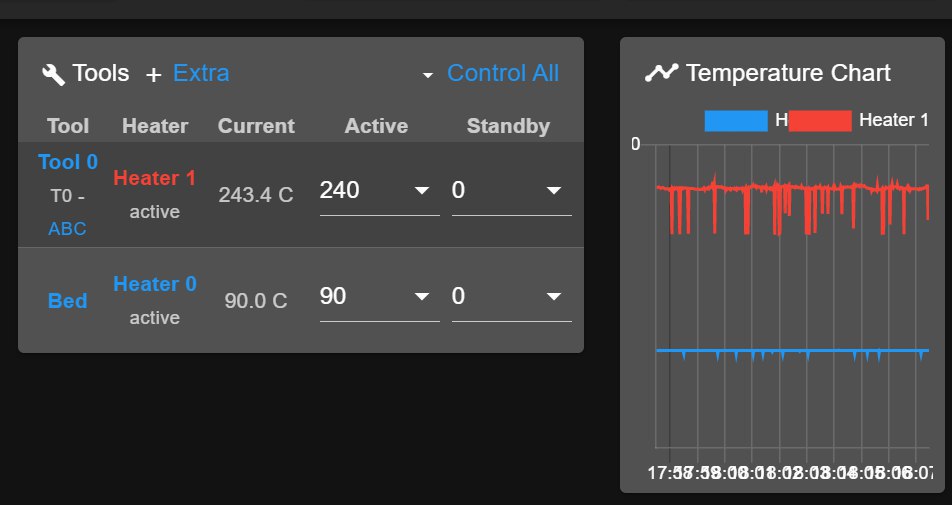Viewport: 952px width, 505px height.
Task: Open the Tool 0 standby temperature dropdown
Action: point(553,191)
